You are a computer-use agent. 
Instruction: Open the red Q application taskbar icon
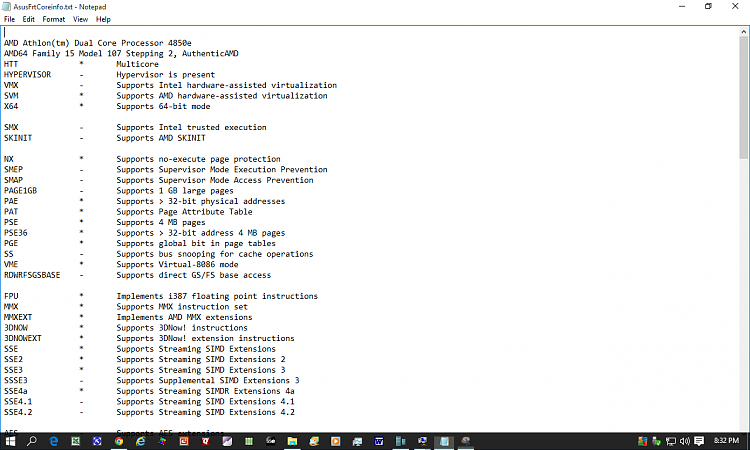tap(206, 441)
